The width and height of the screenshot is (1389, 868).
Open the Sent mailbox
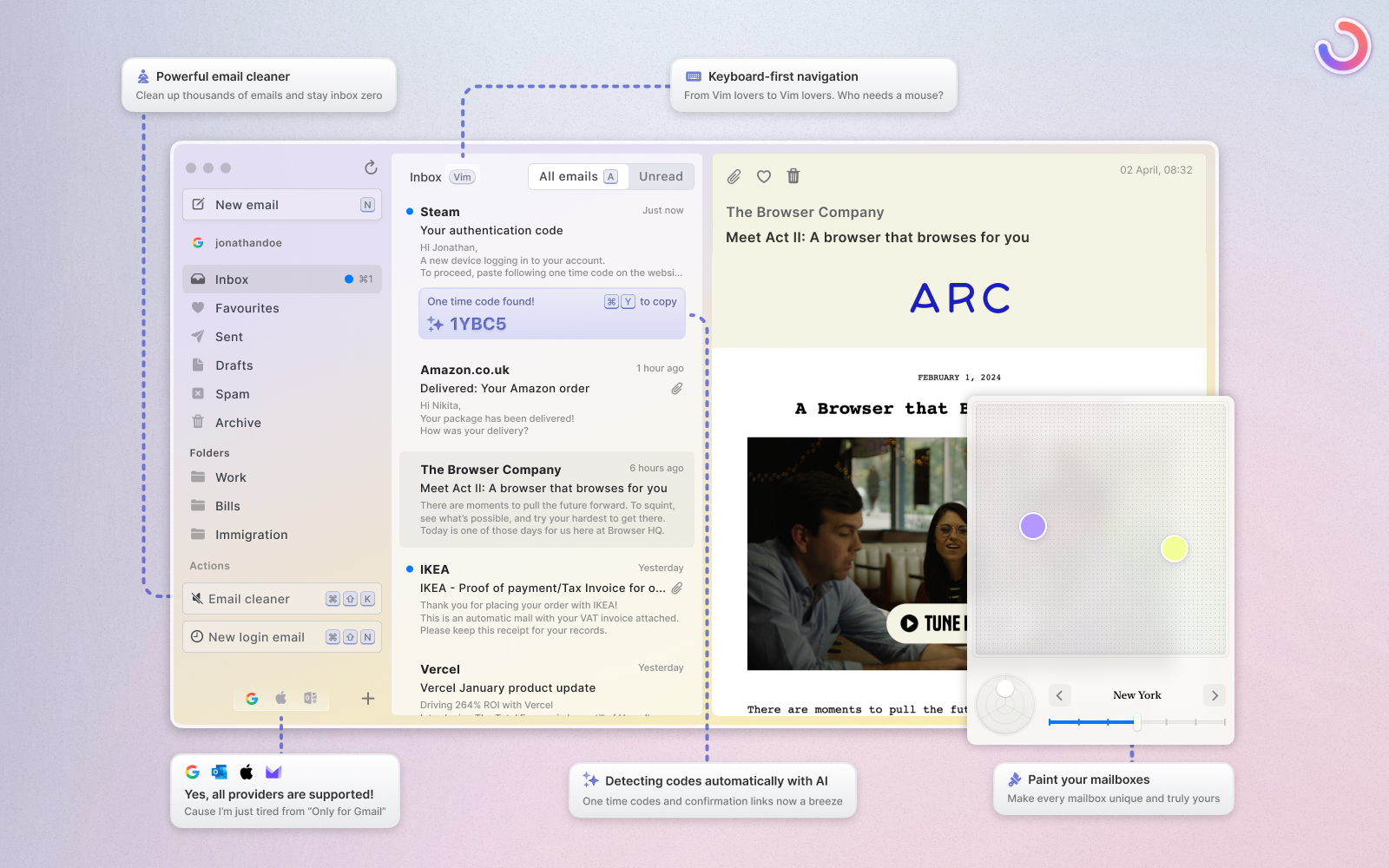[x=282, y=337]
